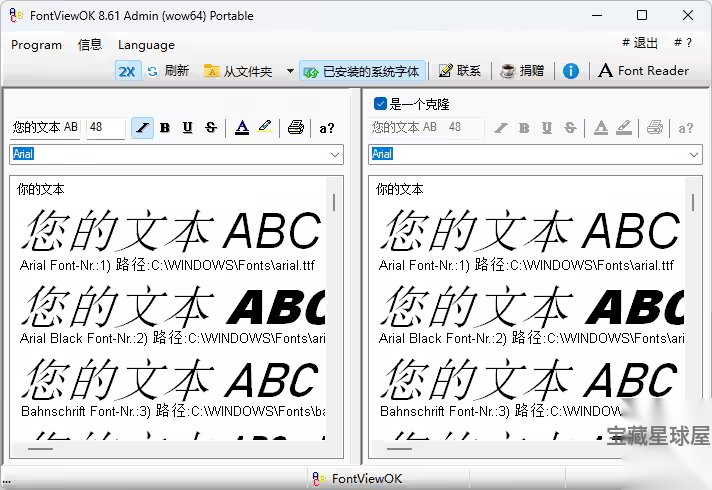
Task: Click disabled text color icon, right panel
Action: (x=601, y=128)
